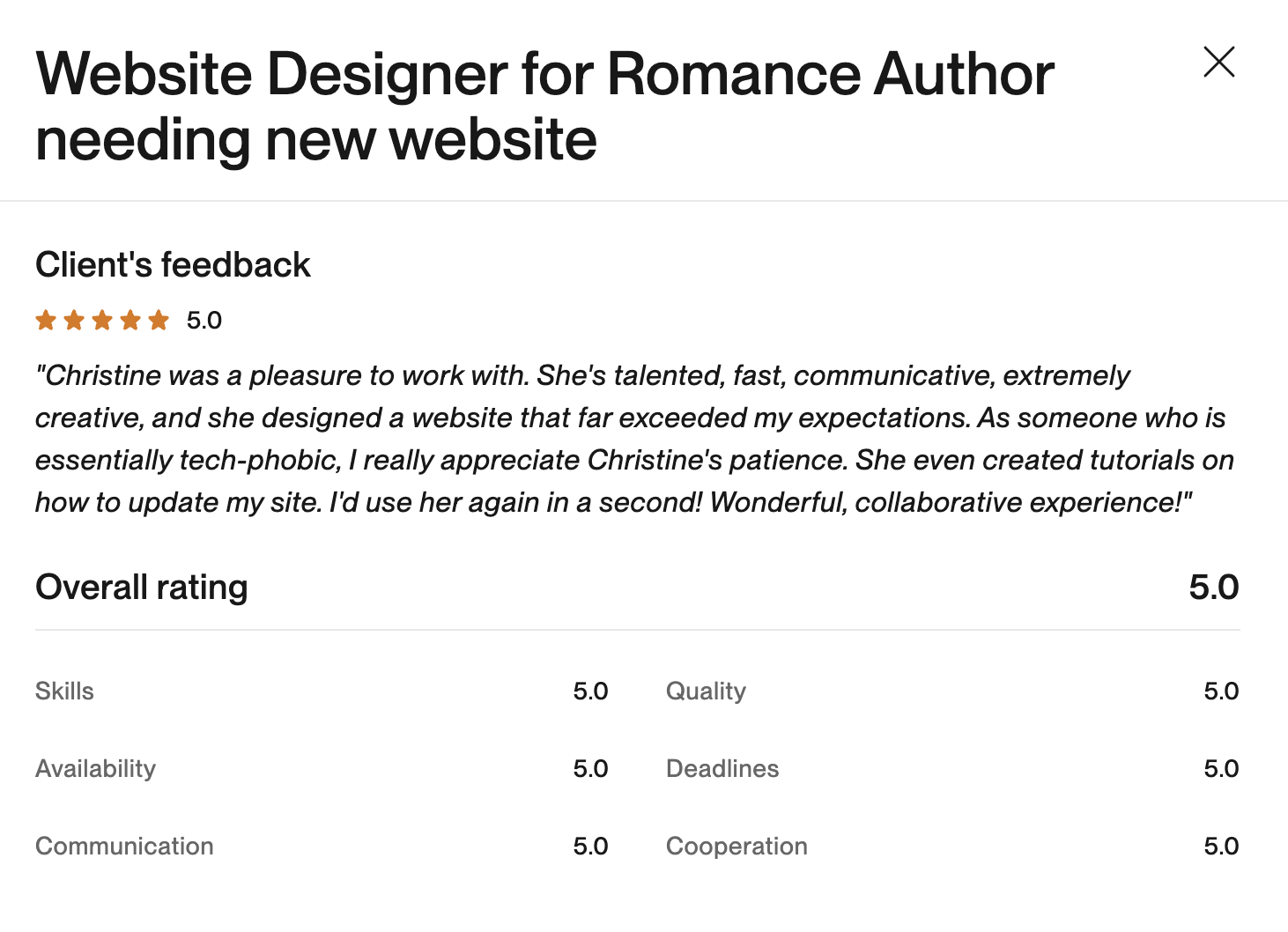This screenshot has height=932, width=1288.
Task: Click the 5.0 score beside the stars
Action: (204, 321)
